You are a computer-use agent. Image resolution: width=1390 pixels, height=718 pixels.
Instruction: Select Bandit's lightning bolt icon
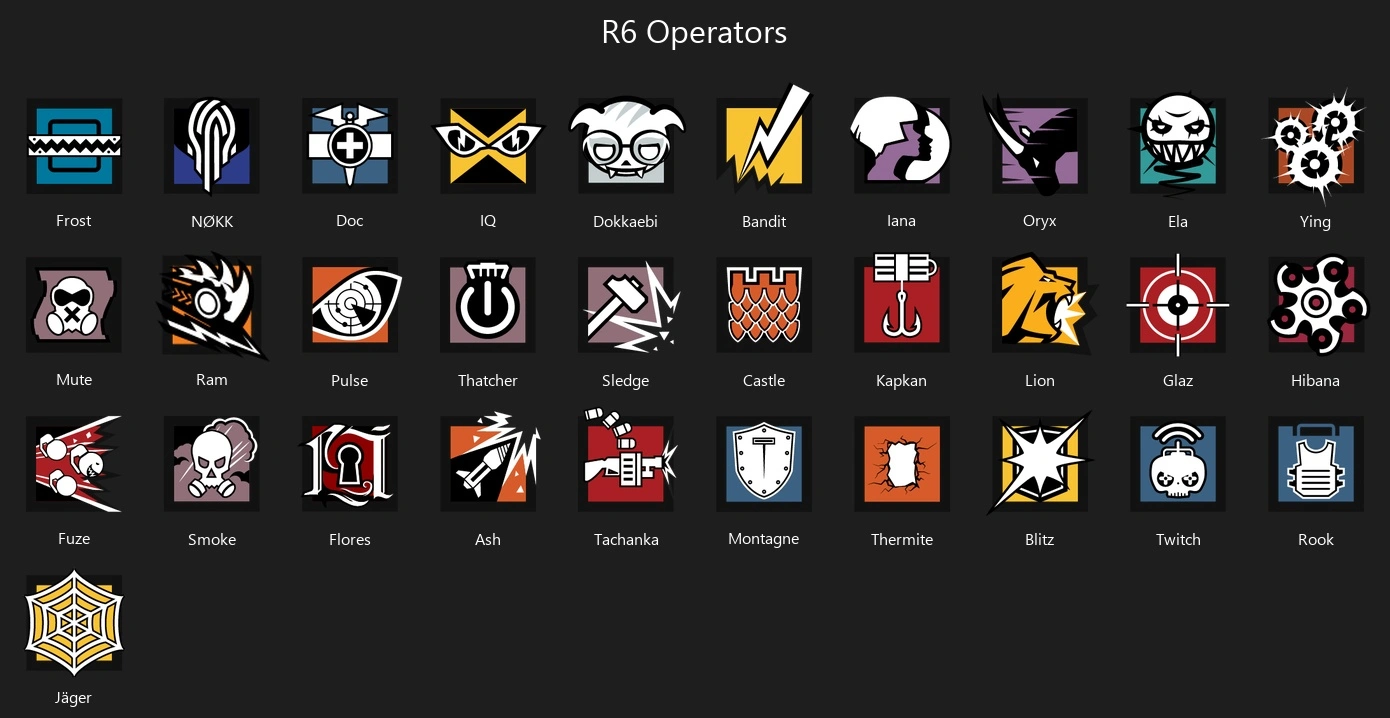point(764,142)
